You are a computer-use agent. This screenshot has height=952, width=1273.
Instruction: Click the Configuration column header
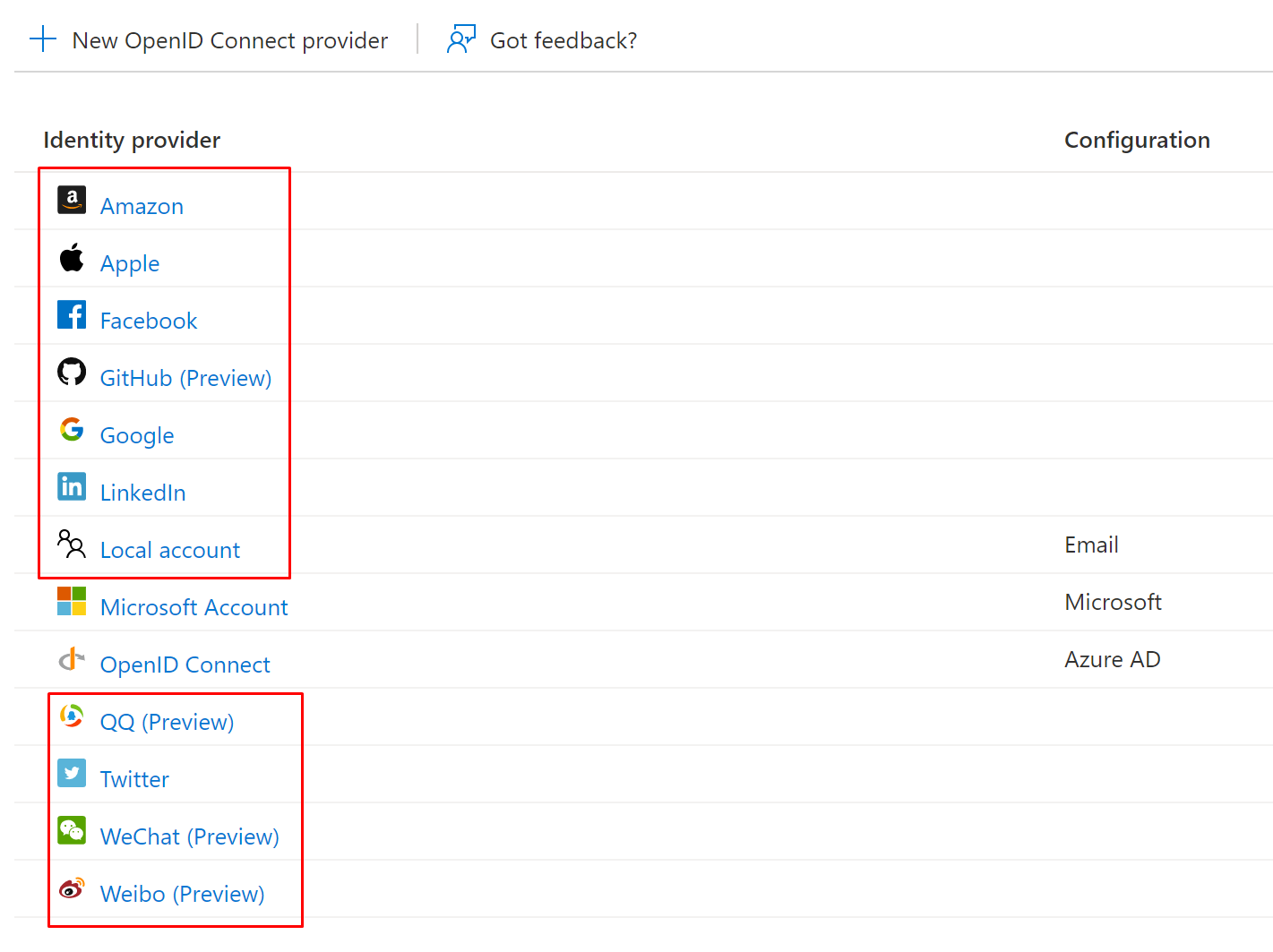pos(1136,141)
